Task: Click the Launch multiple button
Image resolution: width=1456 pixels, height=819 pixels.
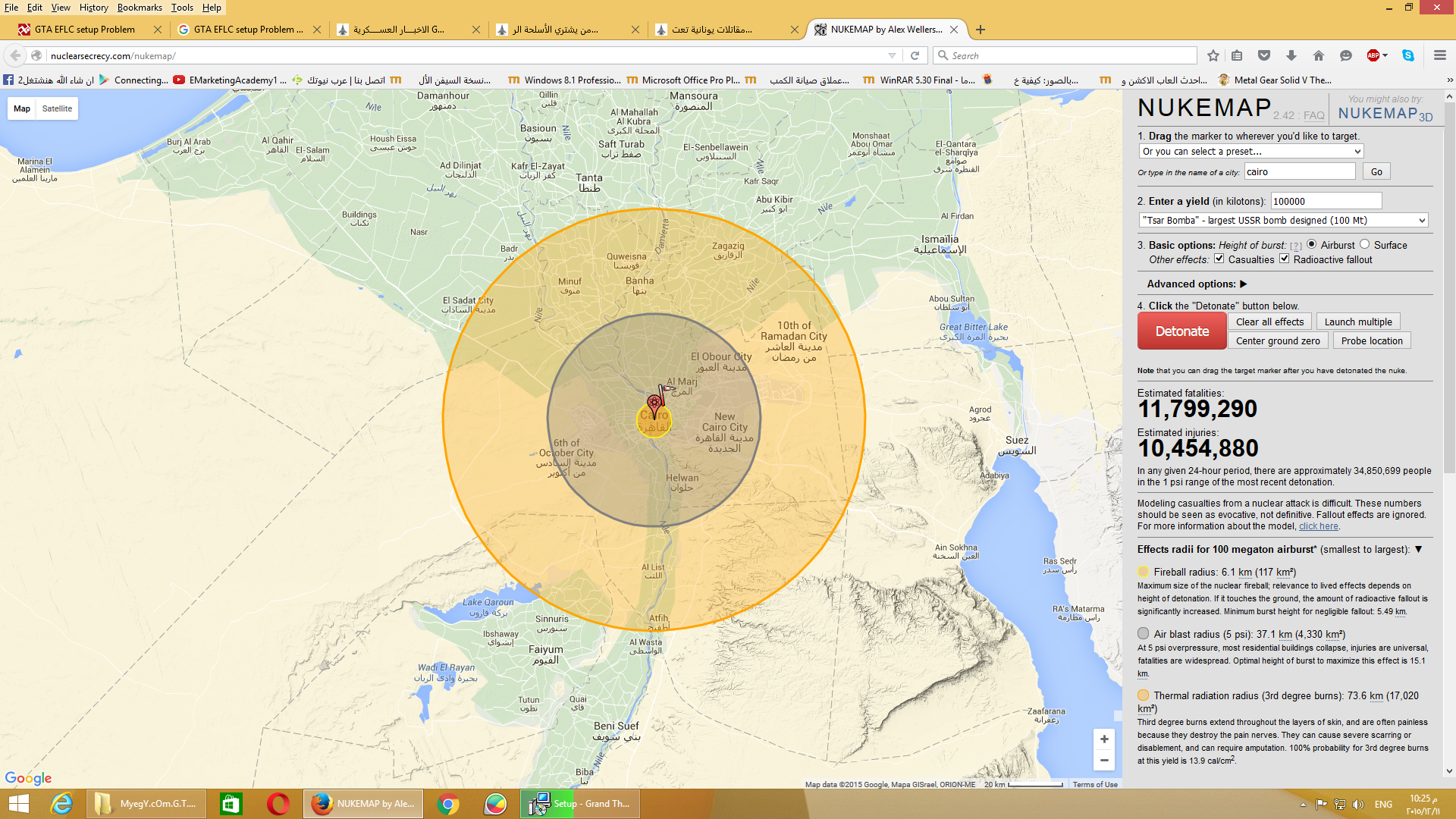Action: click(1358, 322)
